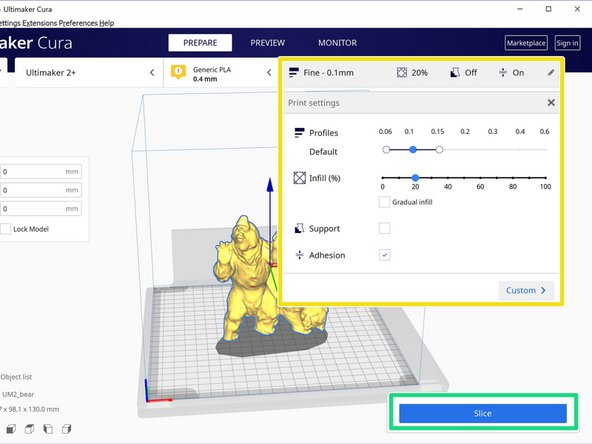
Task: Click the second mm position input field
Action: [x=41, y=190]
